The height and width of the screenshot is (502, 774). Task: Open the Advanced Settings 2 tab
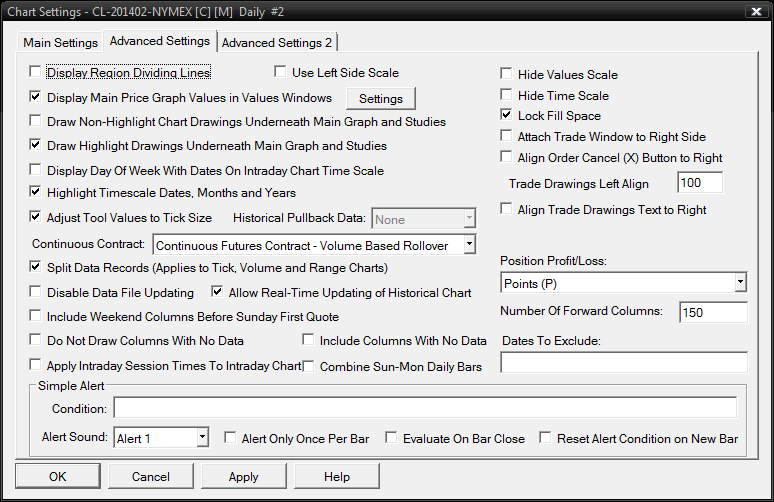click(279, 43)
